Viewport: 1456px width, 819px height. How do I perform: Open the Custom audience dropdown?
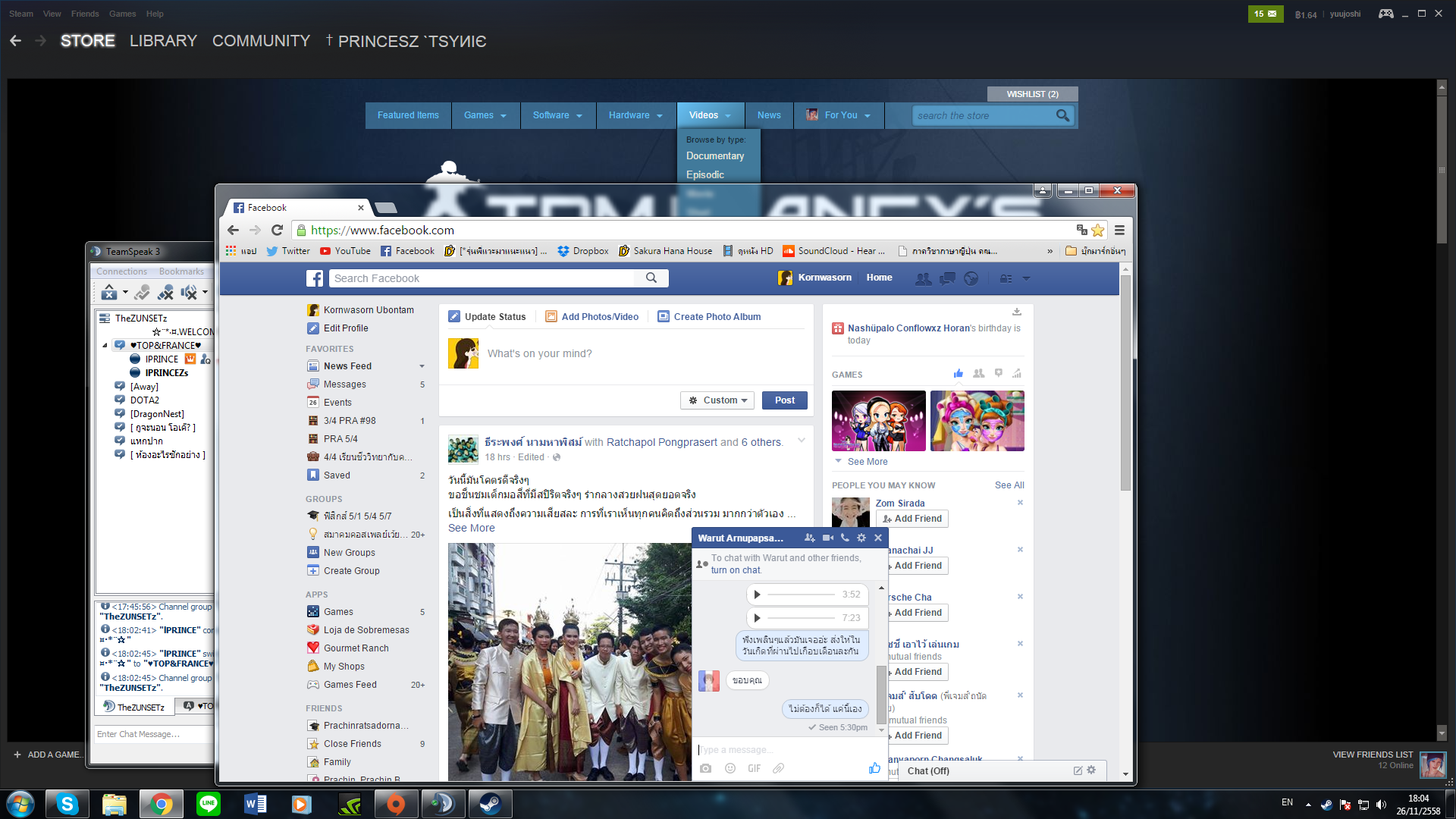pyautogui.click(x=717, y=400)
